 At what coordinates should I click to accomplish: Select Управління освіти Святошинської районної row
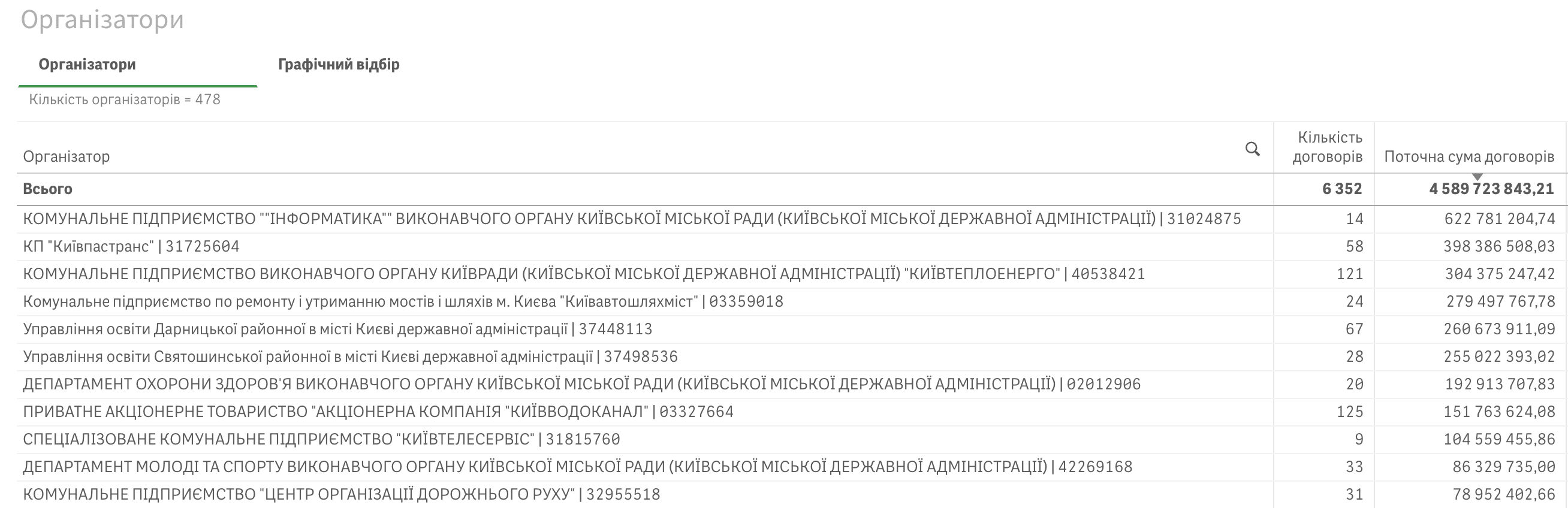[x=350, y=356]
